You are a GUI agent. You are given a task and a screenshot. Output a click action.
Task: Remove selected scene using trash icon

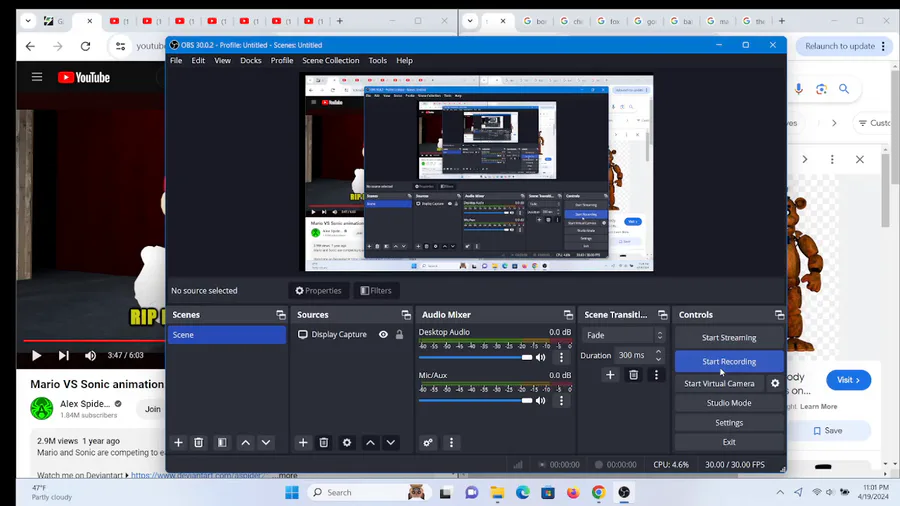[x=199, y=443]
